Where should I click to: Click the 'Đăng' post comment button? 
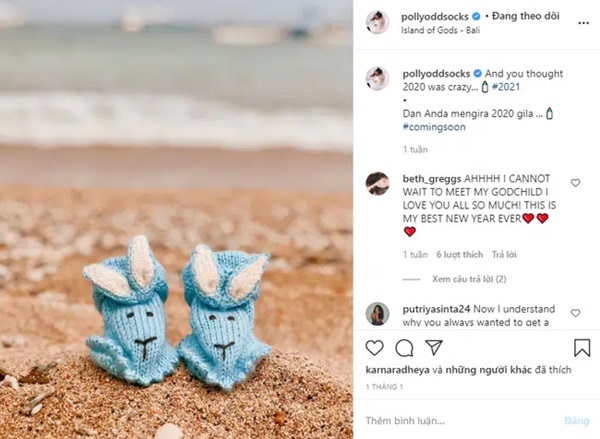click(x=577, y=421)
